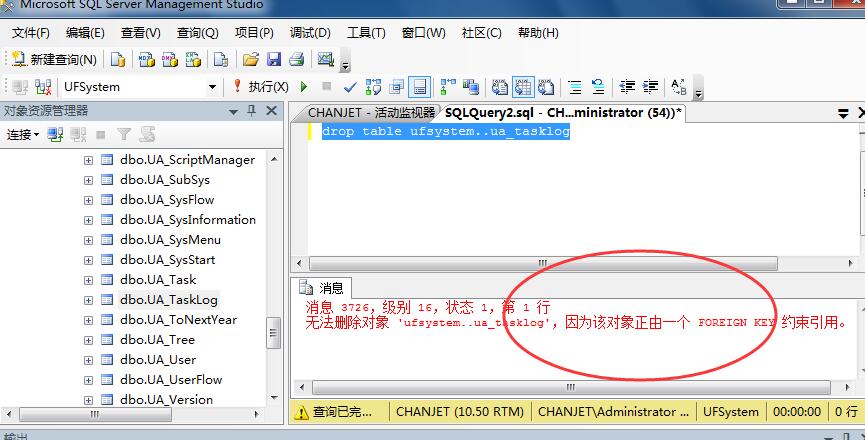Click the Open File folder icon
This screenshot has width=865, height=440.
tap(251, 60)
